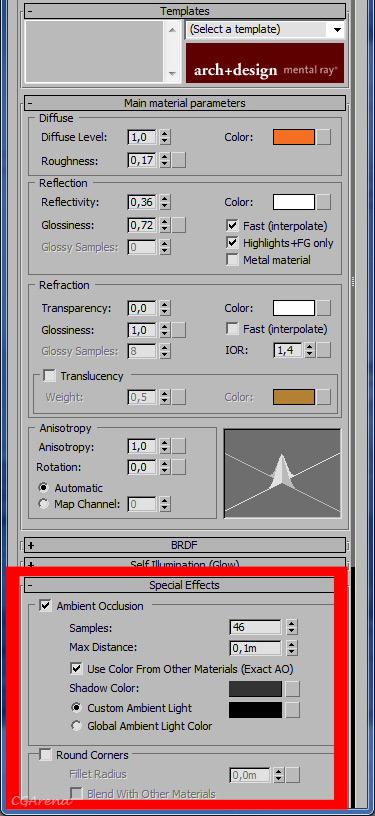Screen dimensions: 375x816
Task: Select Global Ambient Light Color option
Action: coord(76,725)
